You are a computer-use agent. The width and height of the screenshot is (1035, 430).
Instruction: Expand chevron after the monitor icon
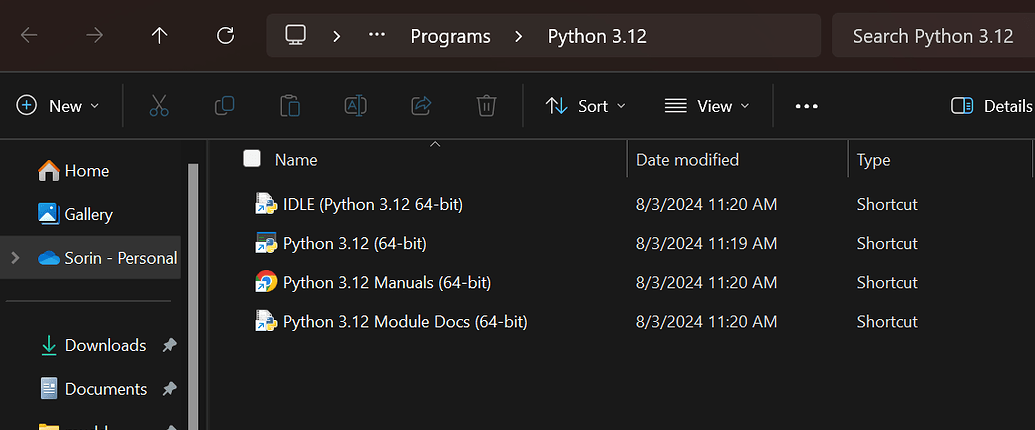pyautogui.click(x=337, y=36)
